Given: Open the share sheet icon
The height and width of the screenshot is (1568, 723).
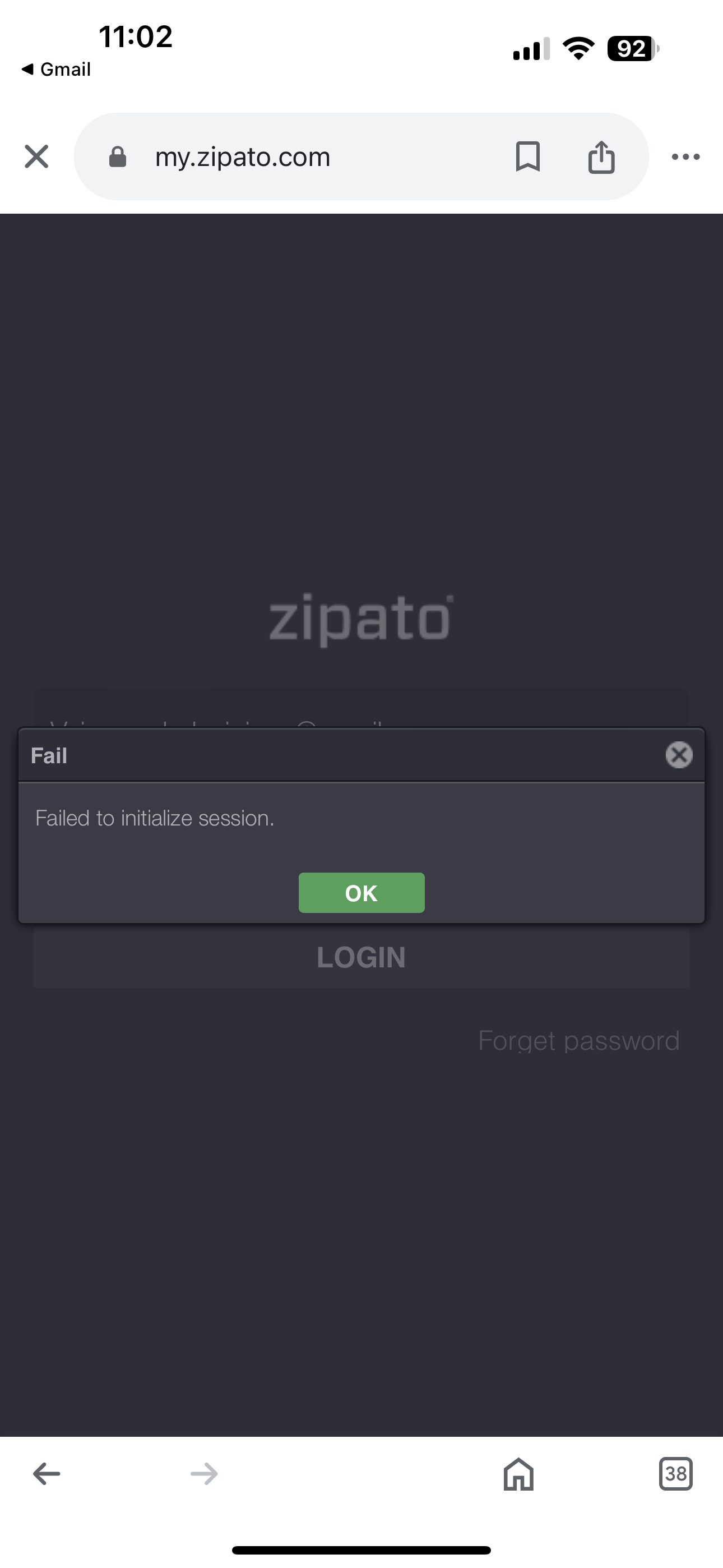Looking at the screenshot, I should tap(601, 156).
